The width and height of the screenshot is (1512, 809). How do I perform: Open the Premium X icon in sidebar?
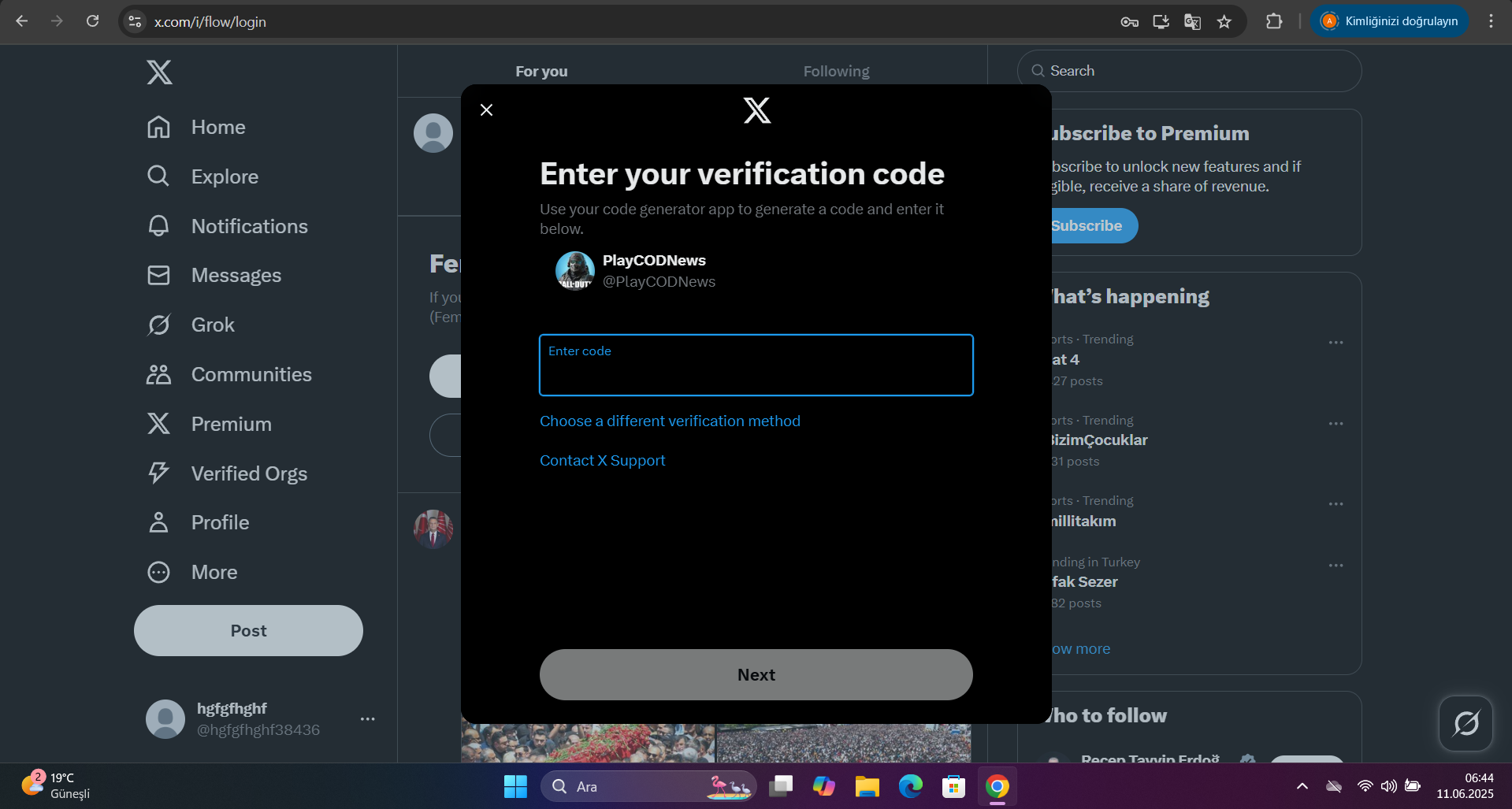158,424
